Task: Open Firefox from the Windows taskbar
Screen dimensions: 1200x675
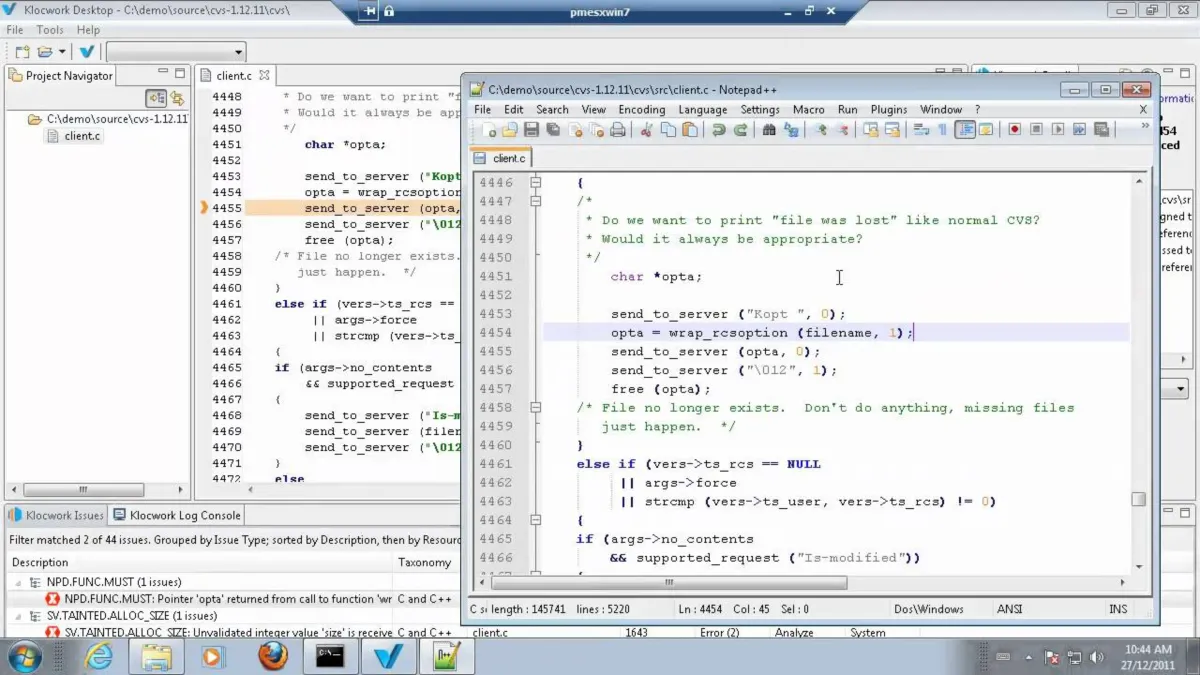Action: 272,656
